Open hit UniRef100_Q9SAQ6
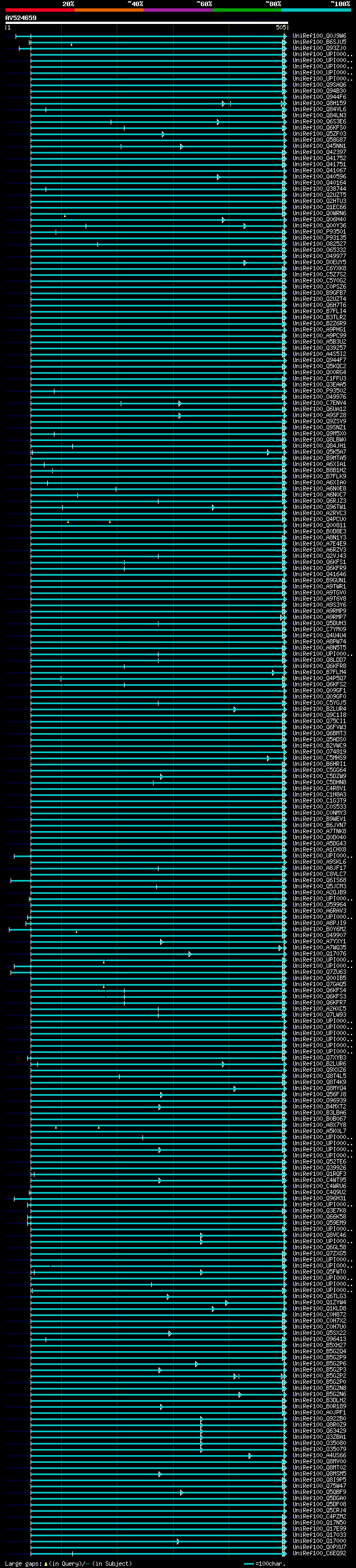356x1568 pixels. point(319,85)
